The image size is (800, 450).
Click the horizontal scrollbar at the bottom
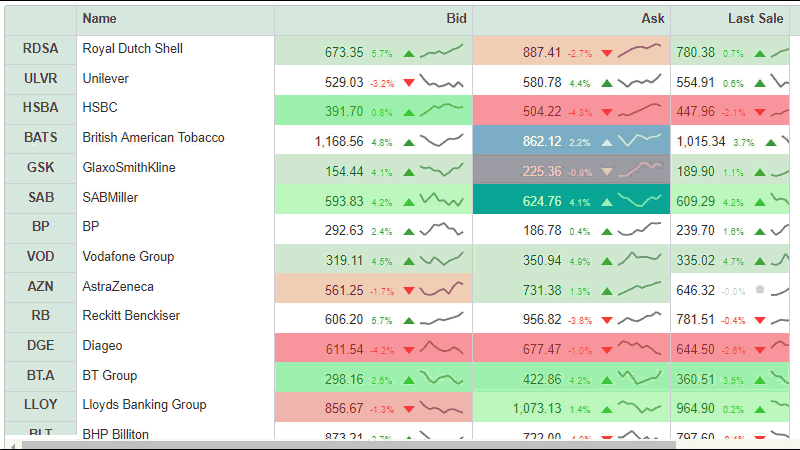400,444
